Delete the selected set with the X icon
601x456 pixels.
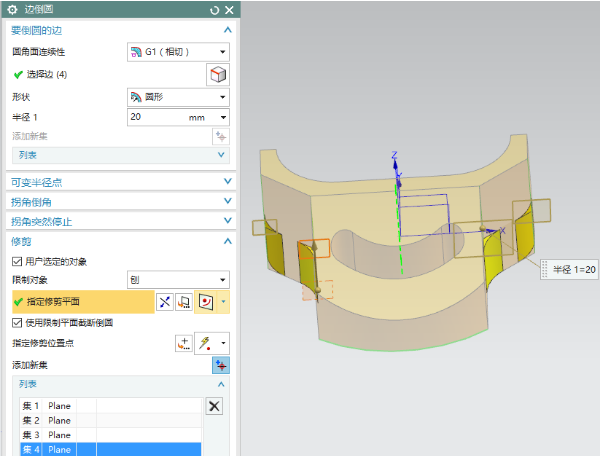(x=214, y=405)
